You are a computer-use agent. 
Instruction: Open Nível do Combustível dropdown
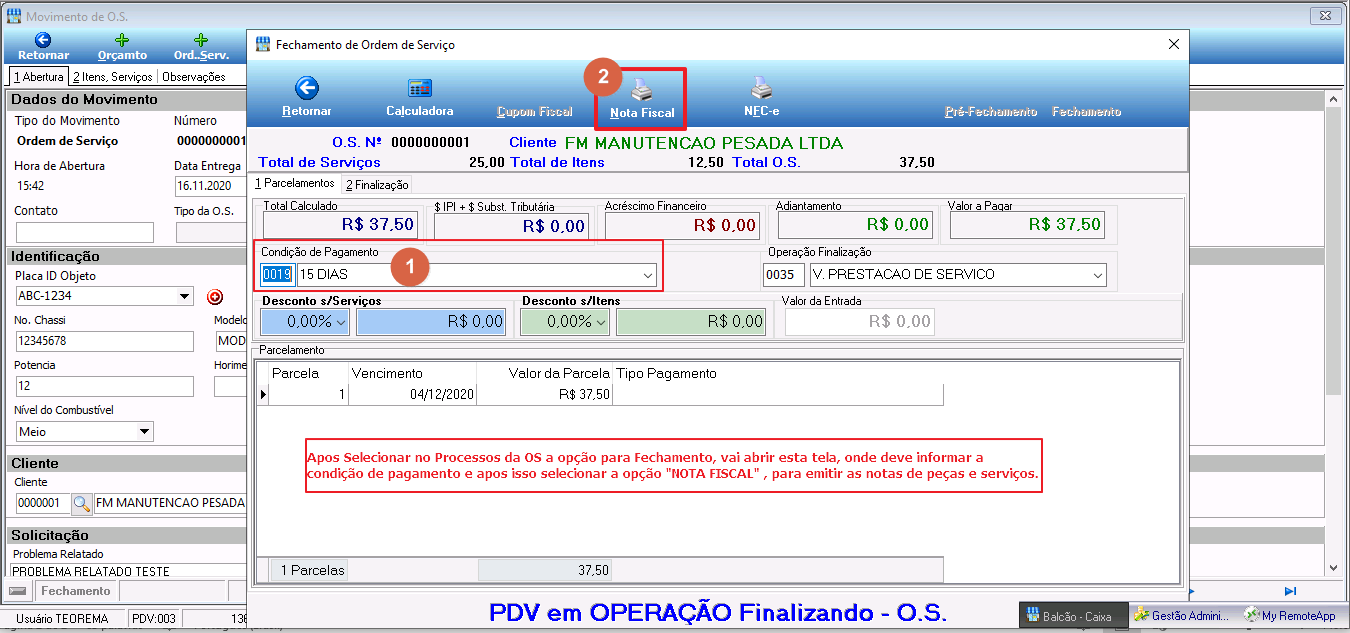click(145, 432)
